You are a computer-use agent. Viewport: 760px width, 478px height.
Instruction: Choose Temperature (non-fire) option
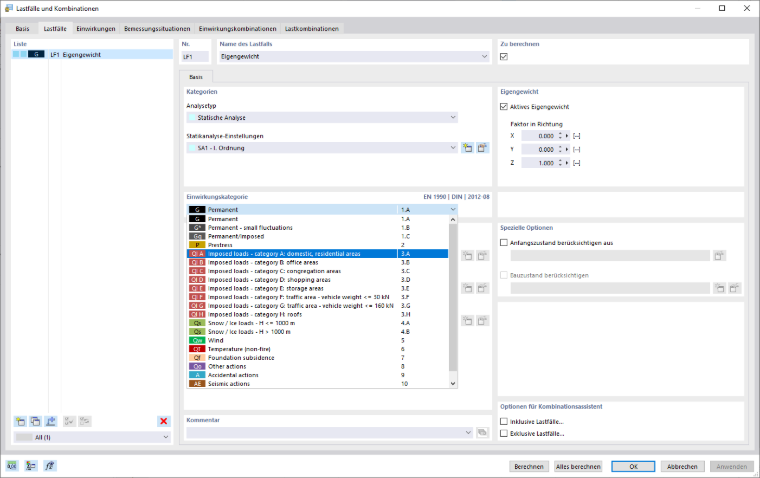pyautogui.click(x=317, y=349)
